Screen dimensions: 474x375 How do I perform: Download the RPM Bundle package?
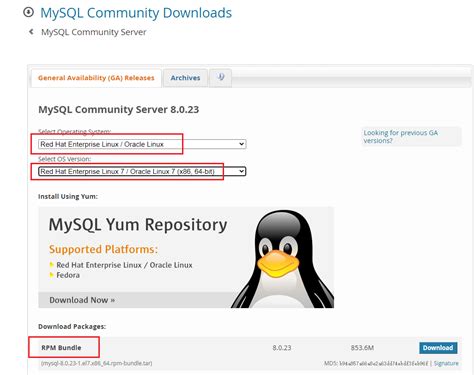(x=438, y=348)
